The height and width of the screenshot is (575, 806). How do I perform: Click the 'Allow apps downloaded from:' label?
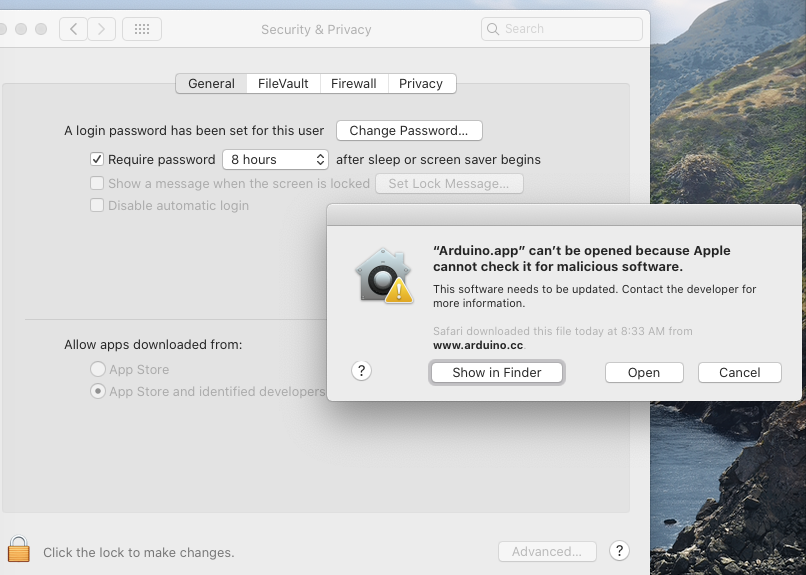coord(153,344)
